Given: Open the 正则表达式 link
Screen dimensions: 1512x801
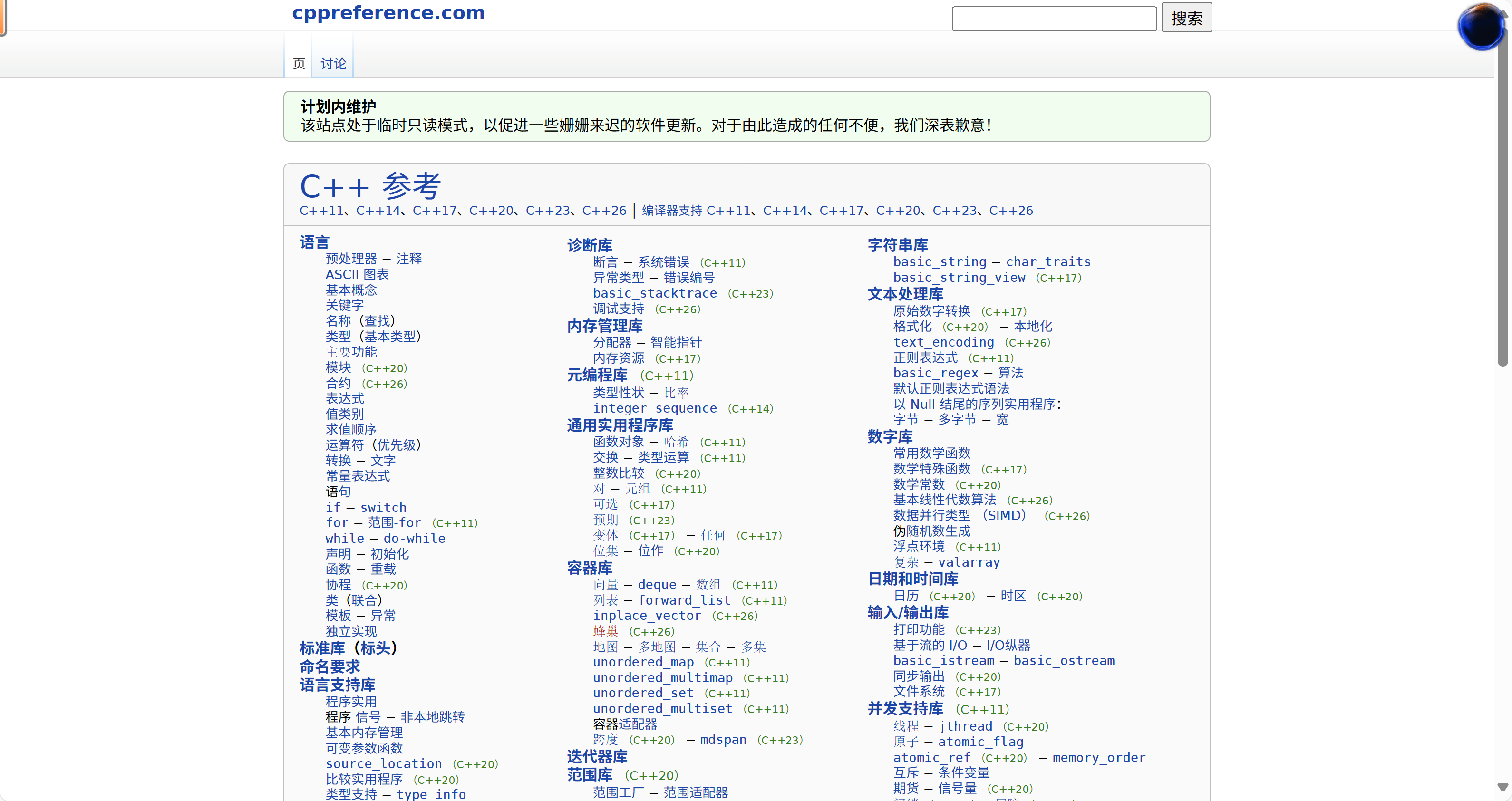Looking at the screenshot, I should (925, 358).
